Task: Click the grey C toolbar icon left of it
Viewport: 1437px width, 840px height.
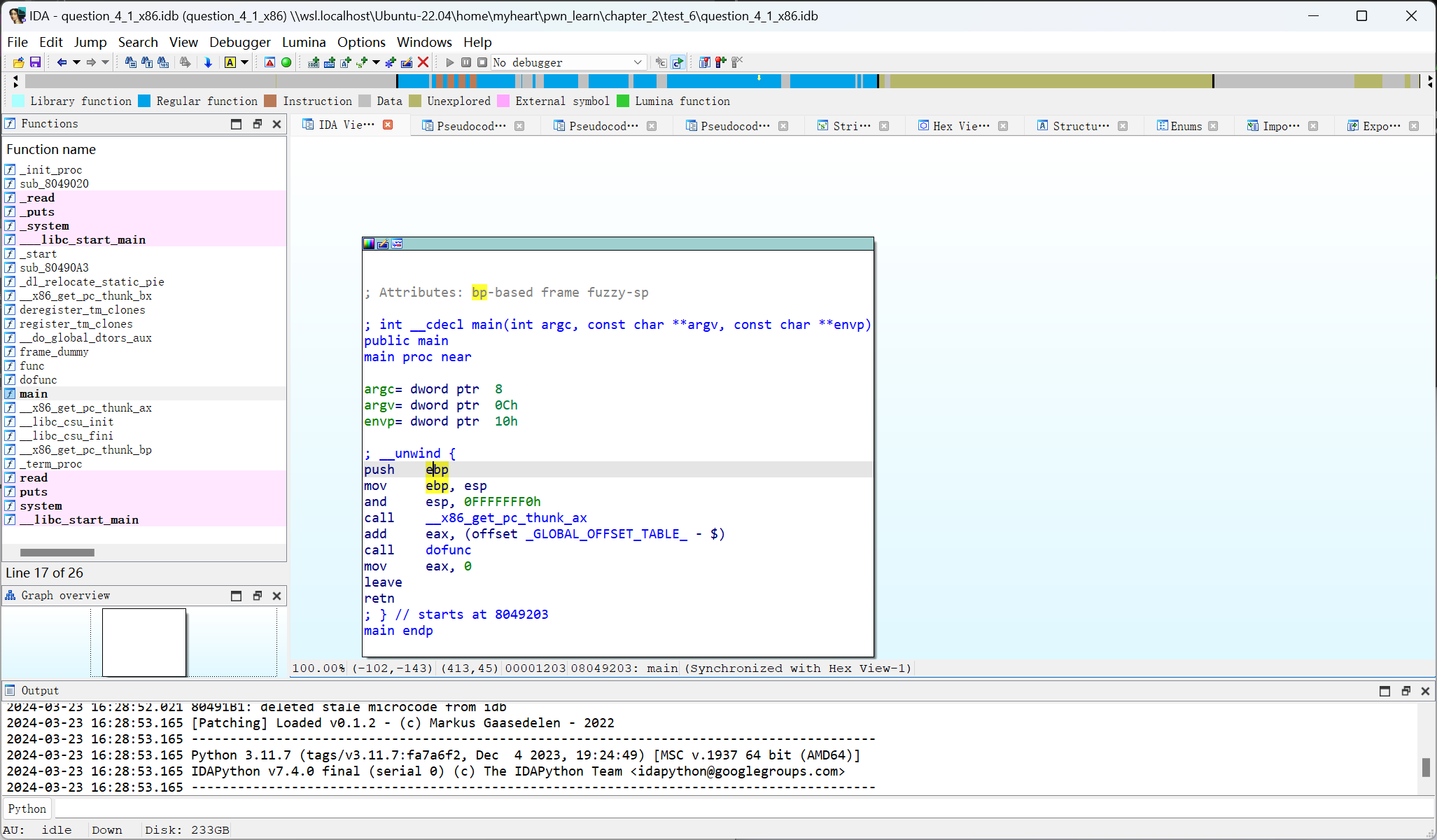Action: coord(661,62)
